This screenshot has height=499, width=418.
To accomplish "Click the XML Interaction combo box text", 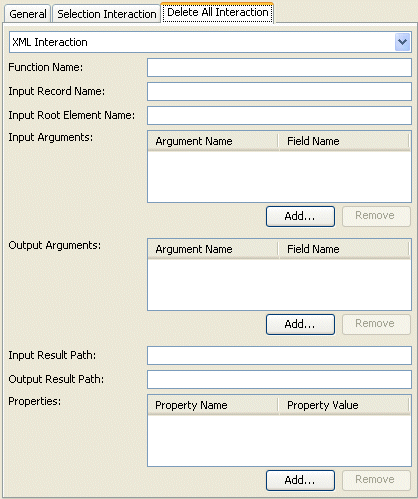I will click(x=50, y=42).
